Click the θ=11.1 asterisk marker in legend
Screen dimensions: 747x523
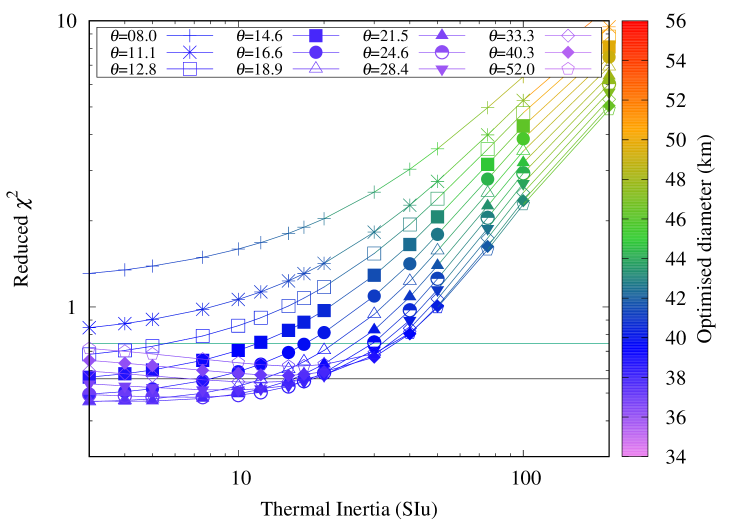190,52
